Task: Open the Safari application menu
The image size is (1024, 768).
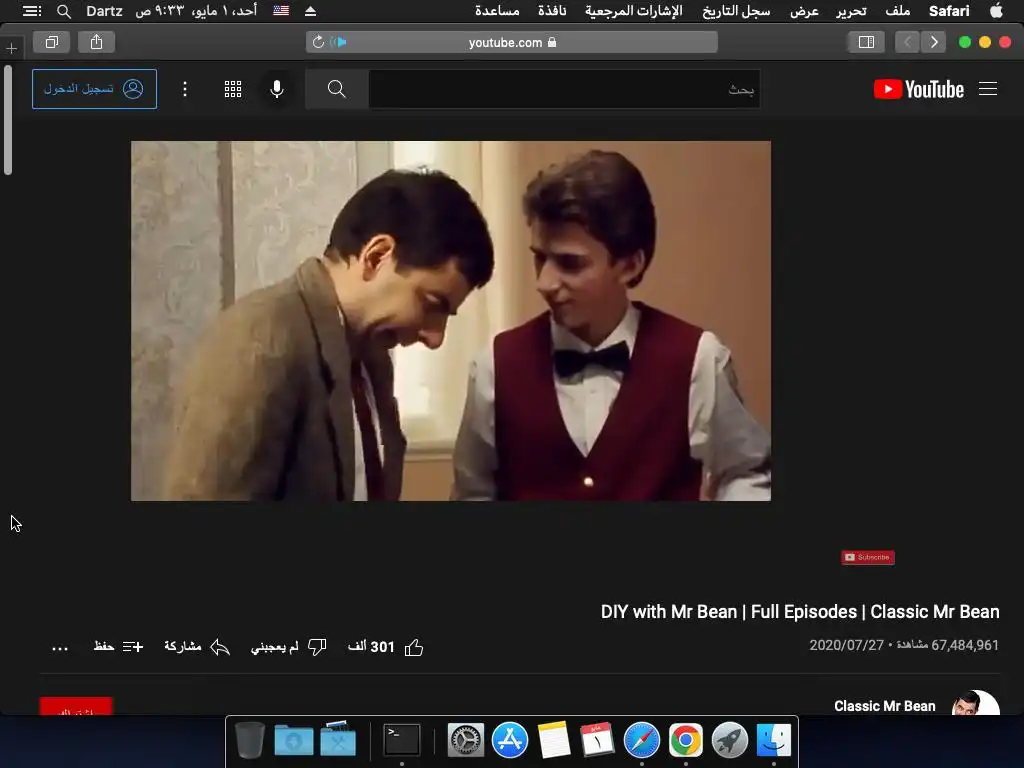Action: (949, 10)
